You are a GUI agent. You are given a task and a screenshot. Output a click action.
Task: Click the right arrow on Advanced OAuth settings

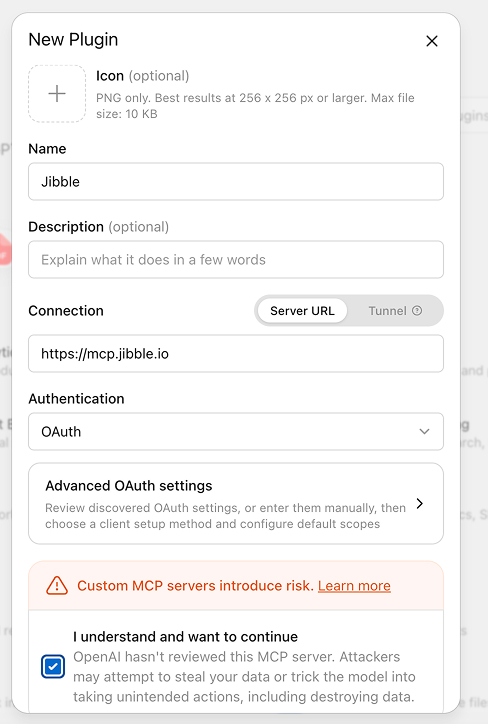point(420,503)
